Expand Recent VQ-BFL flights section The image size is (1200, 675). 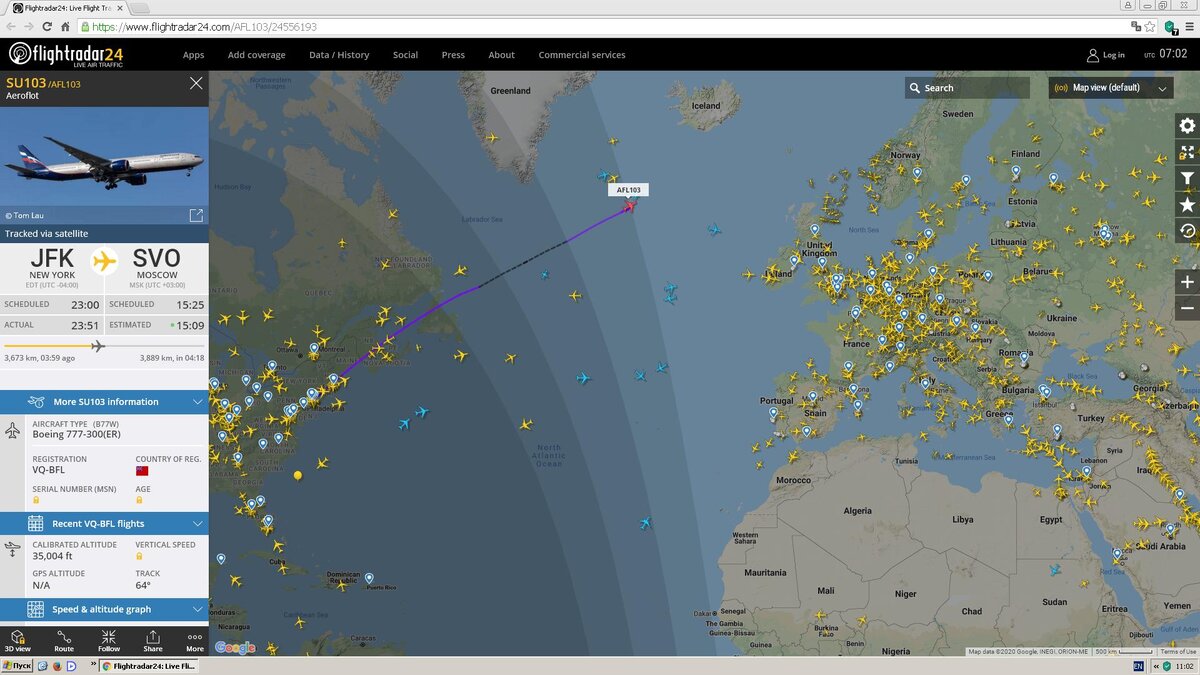pyautogui.click(x=104, y=523)
